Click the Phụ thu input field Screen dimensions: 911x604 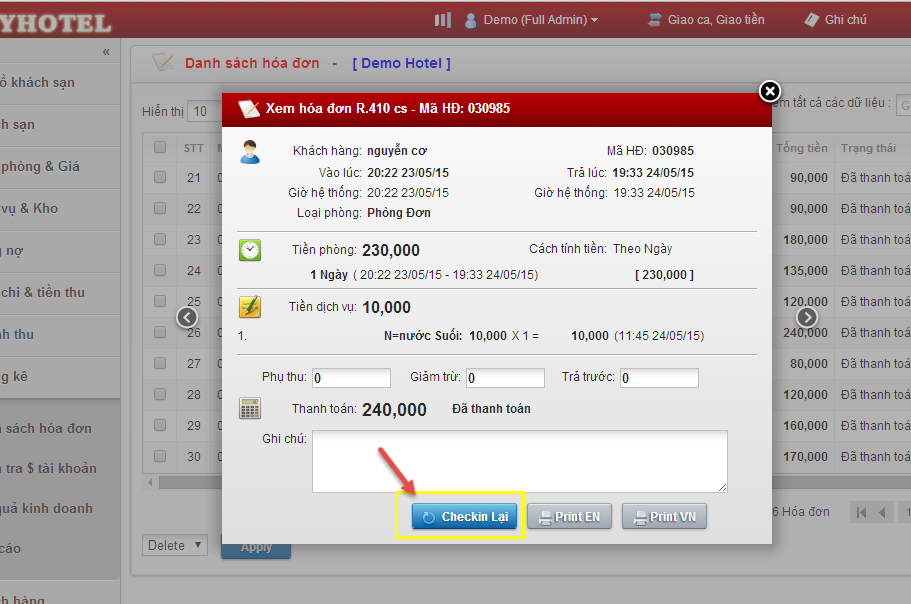(x=351, y=378)
